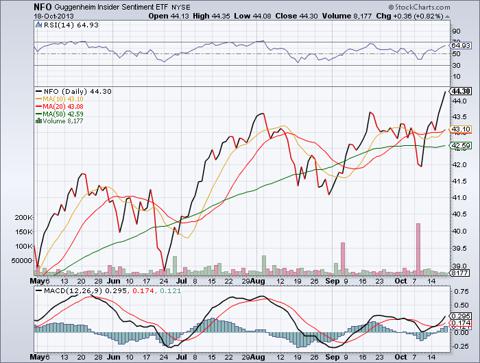Click the 18-Oct-2013 chart date
The height and width of the screenshot is (363, 480).
[54, 16]
